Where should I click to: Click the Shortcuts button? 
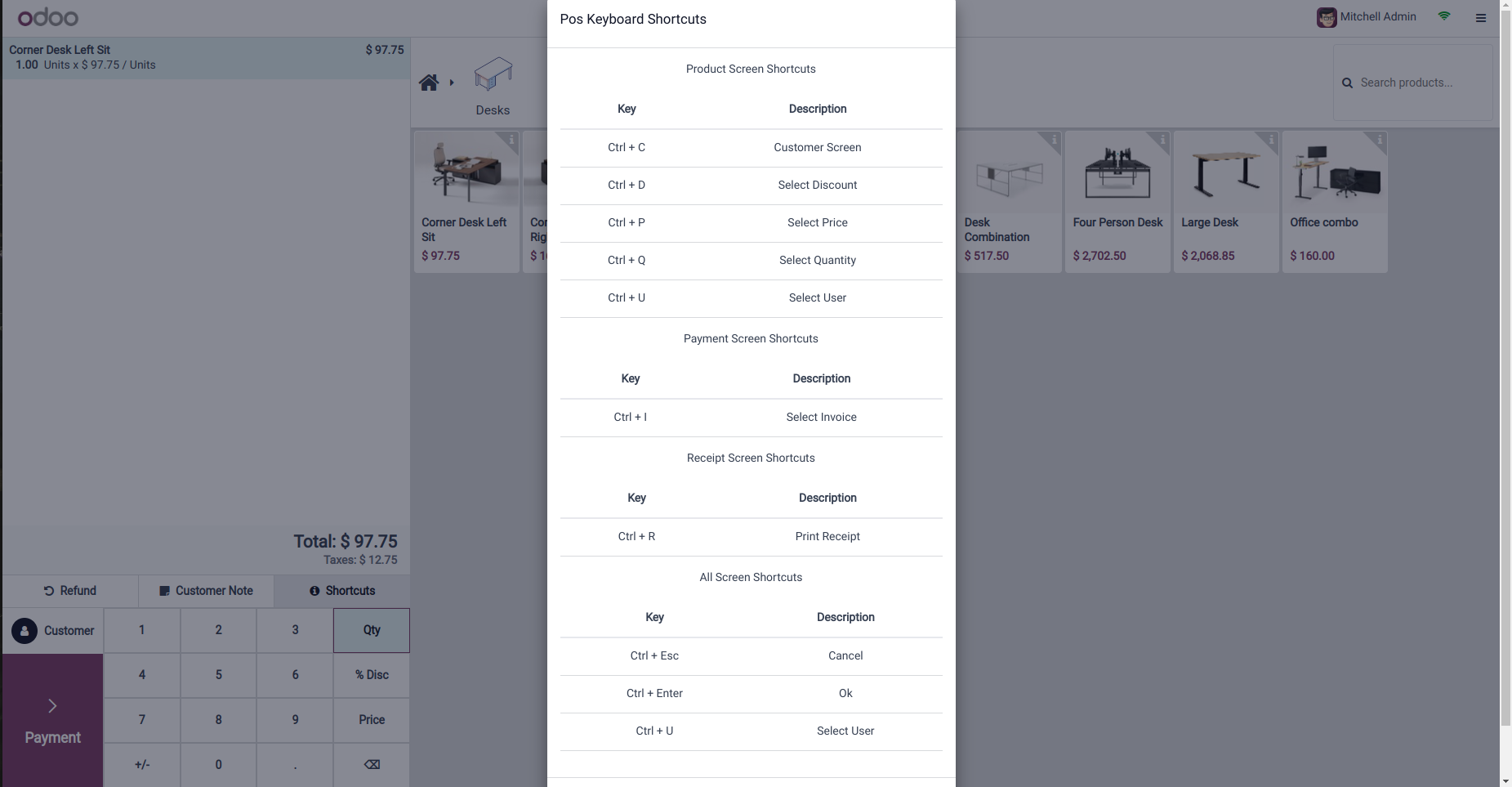pos(342,591)
